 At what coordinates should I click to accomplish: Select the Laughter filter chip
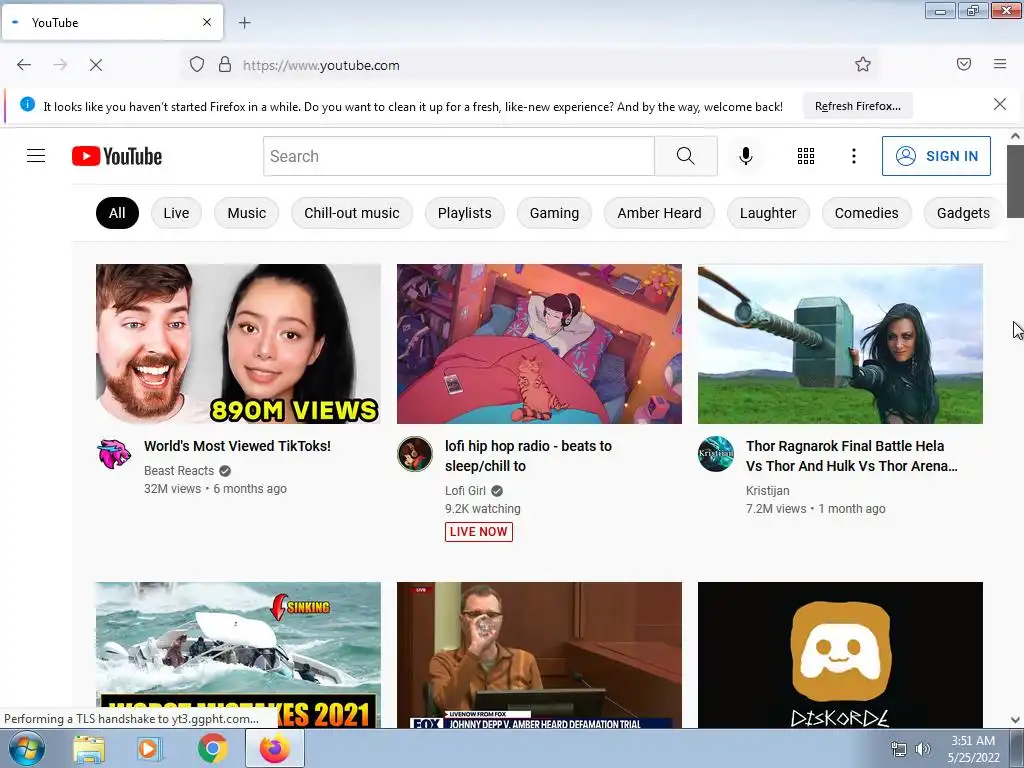coord(768,213)
